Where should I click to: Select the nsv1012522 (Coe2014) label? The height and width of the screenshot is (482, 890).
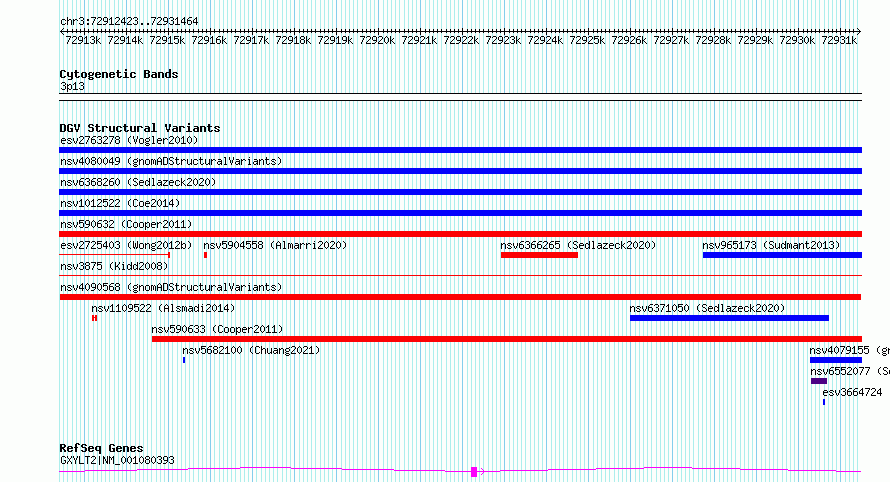click(x=120, y=203)
